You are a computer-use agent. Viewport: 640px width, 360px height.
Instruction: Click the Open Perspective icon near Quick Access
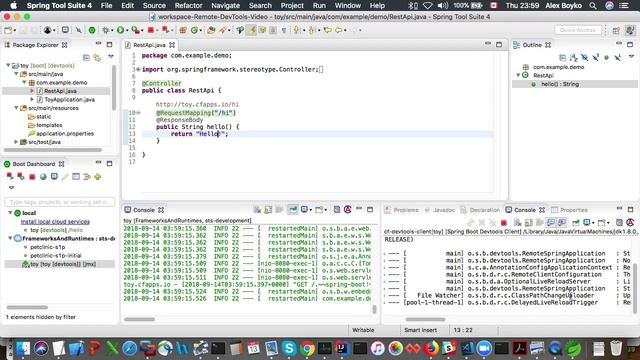616,30
